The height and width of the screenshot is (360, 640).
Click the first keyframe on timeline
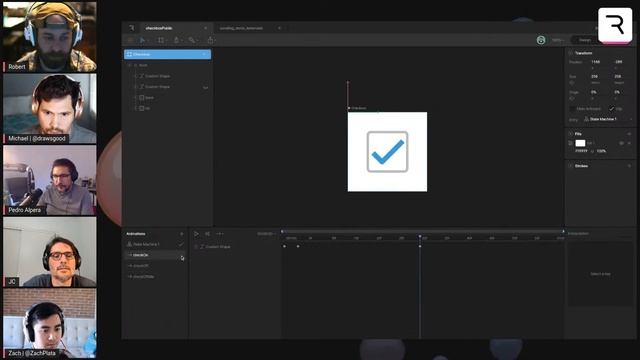click(x=284, y=246)
